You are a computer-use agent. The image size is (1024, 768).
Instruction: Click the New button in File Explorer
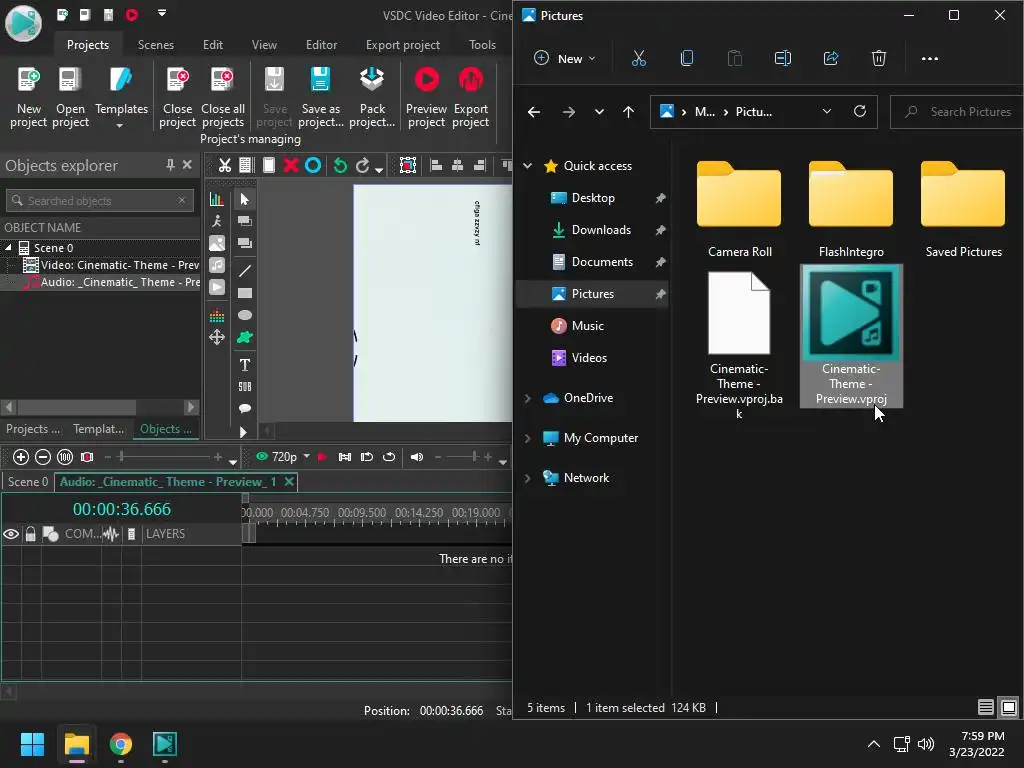pos(564,59)
